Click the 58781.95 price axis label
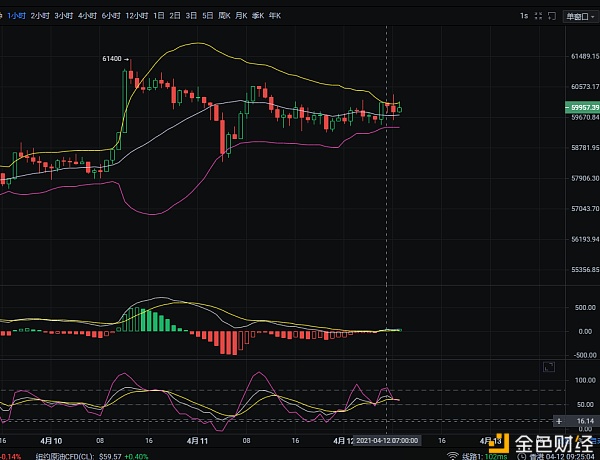The width and height of the screenshot is (600, 460). click(585, 147)
